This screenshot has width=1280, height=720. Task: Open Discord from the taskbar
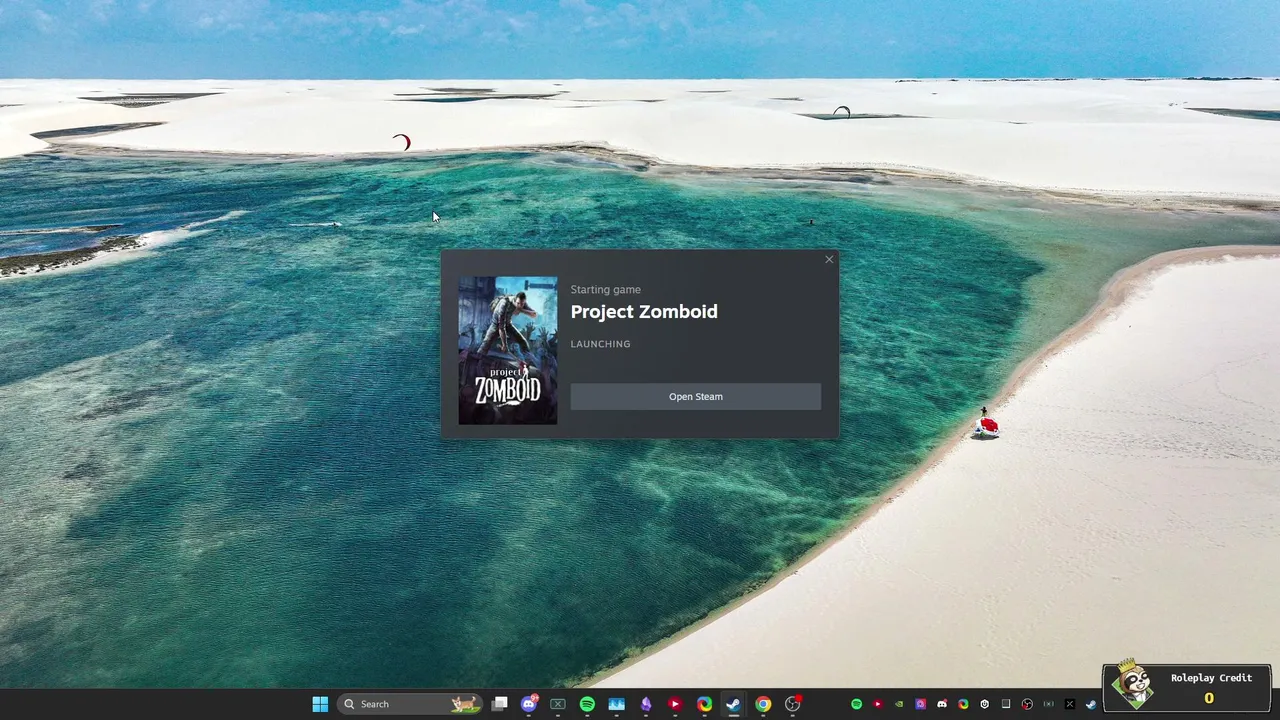529,704
